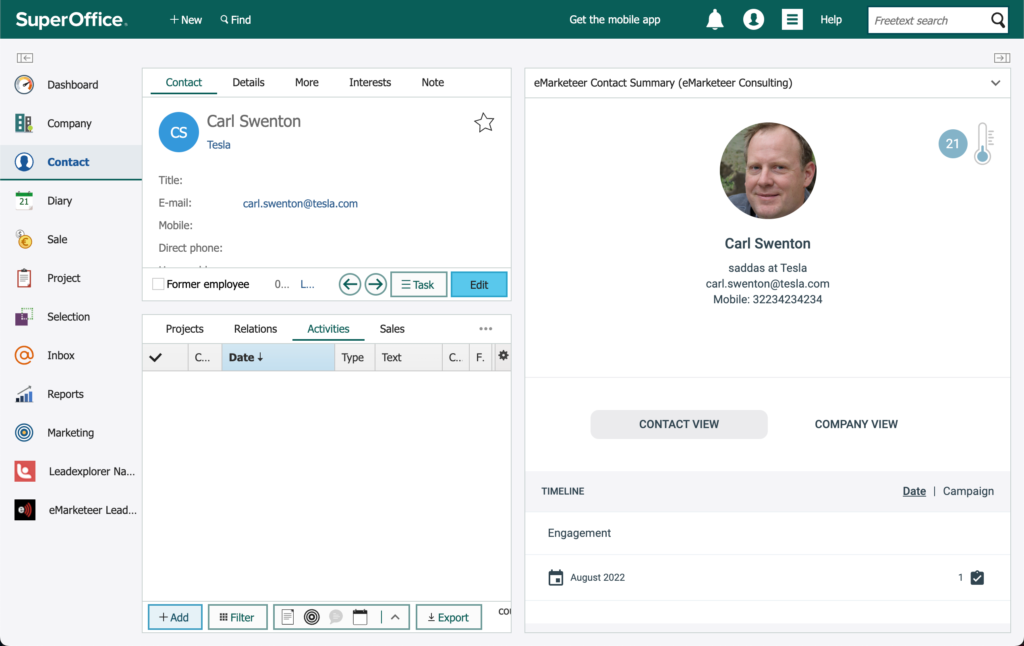Go to next contact arrow
This screenshot has width=1024, height=646.
click(376, 284)
